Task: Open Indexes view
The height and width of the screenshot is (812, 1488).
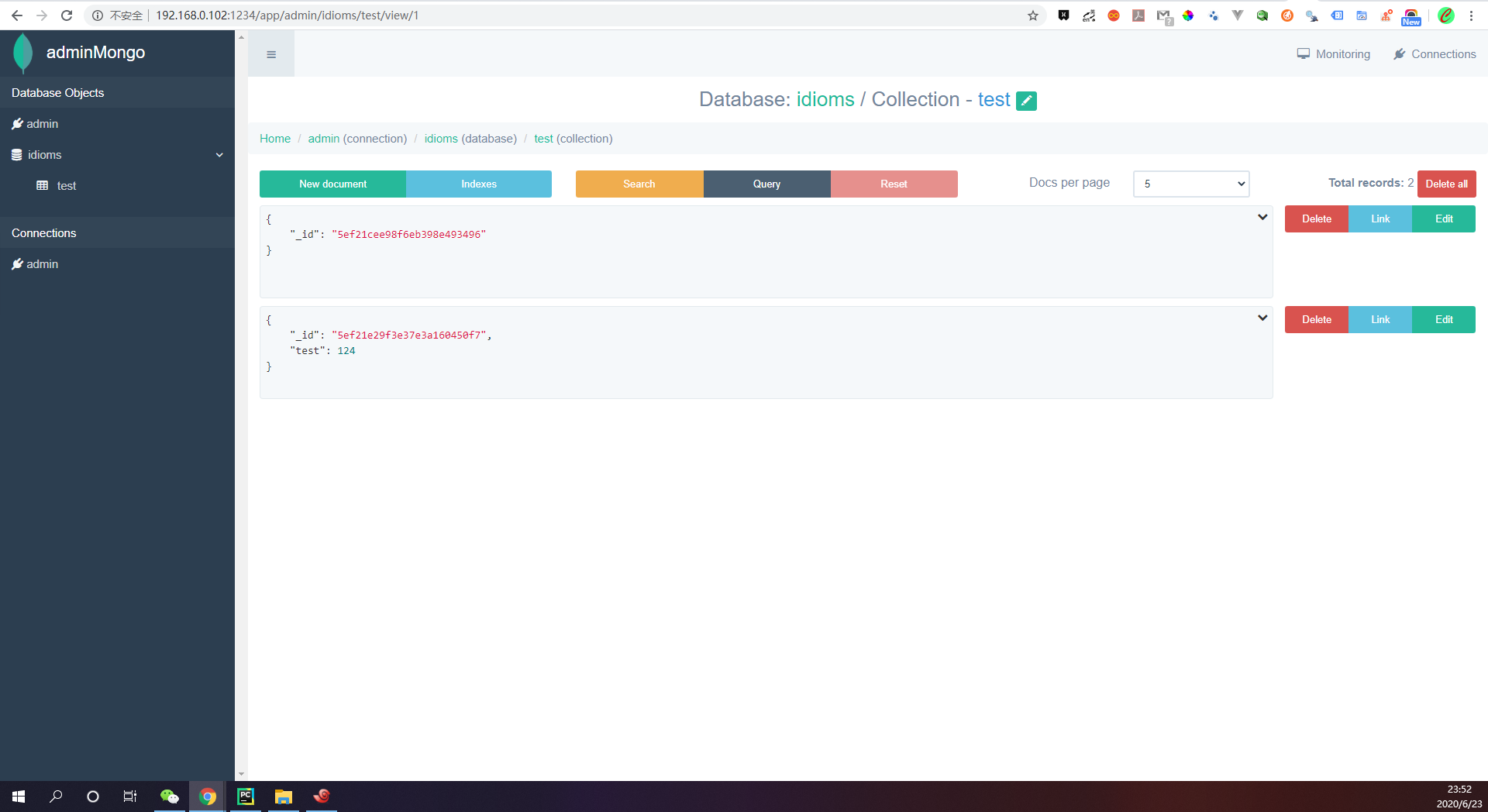Action: (x=479, y=184)
